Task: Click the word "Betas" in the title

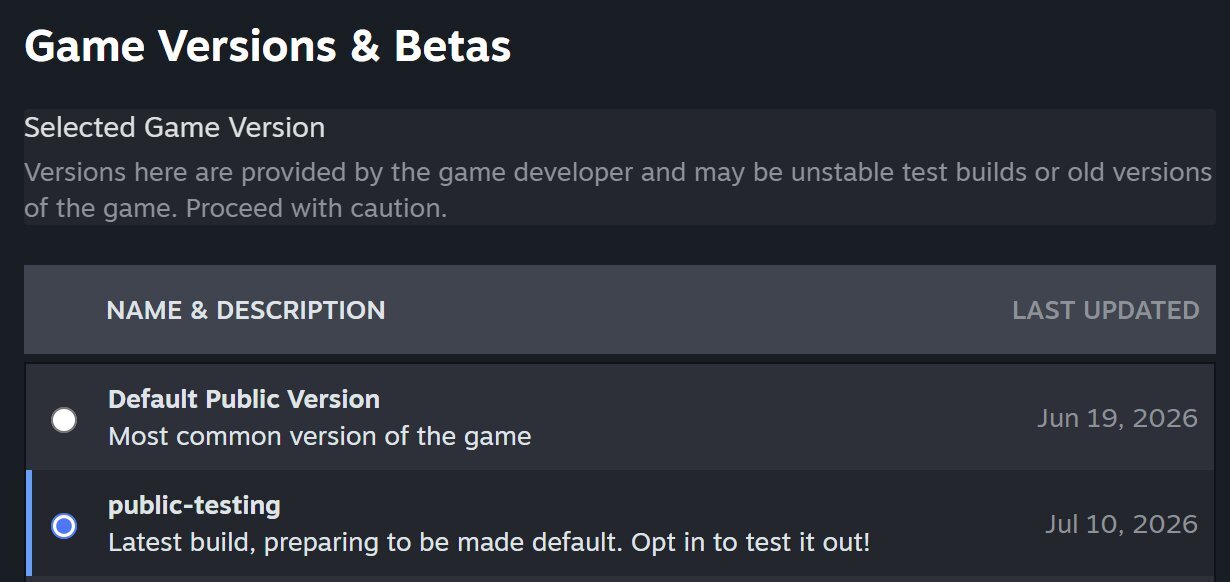Action: point(453,46)
